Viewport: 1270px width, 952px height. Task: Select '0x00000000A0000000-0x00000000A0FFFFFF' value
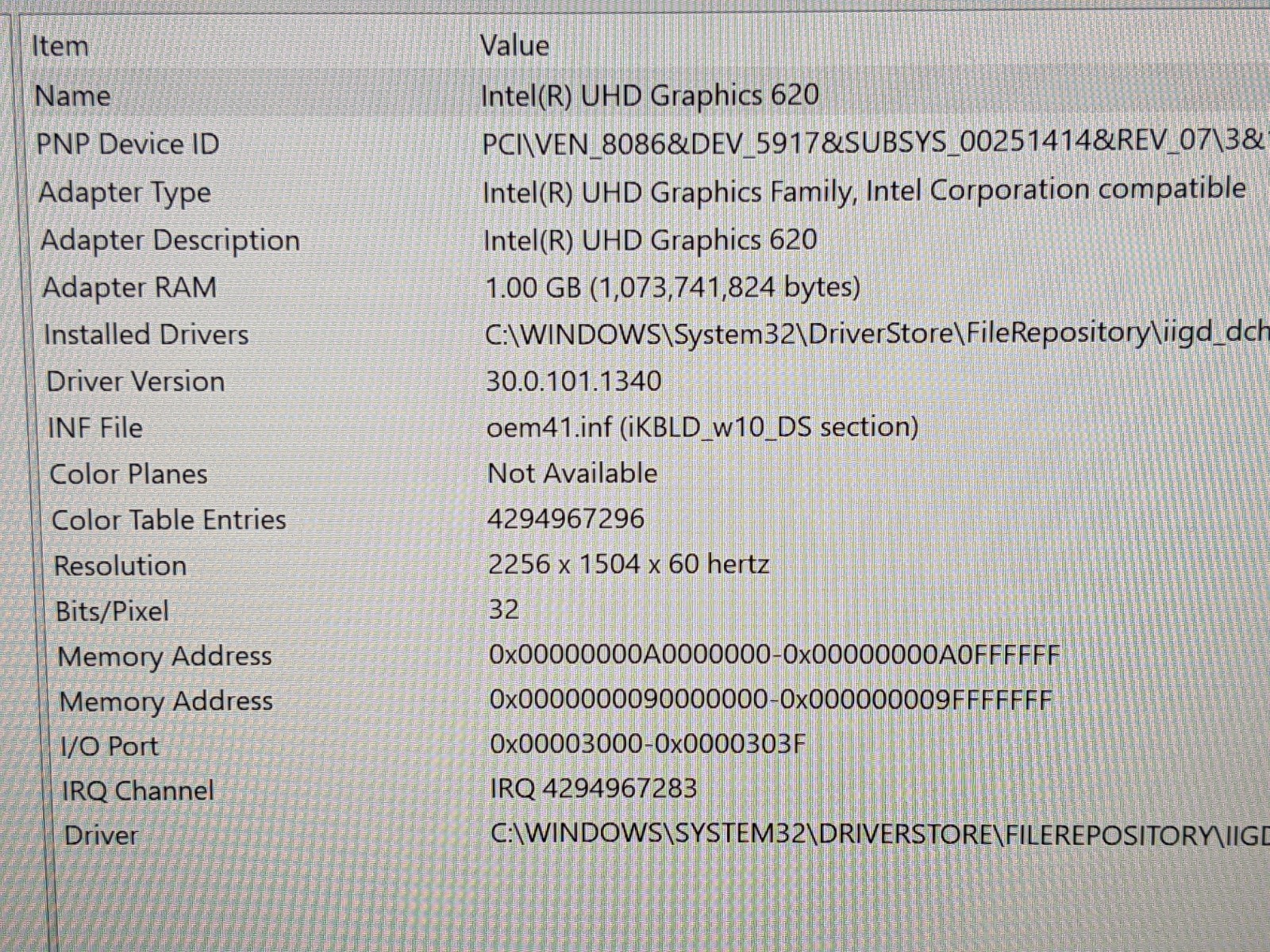click(x=775, y=654)
